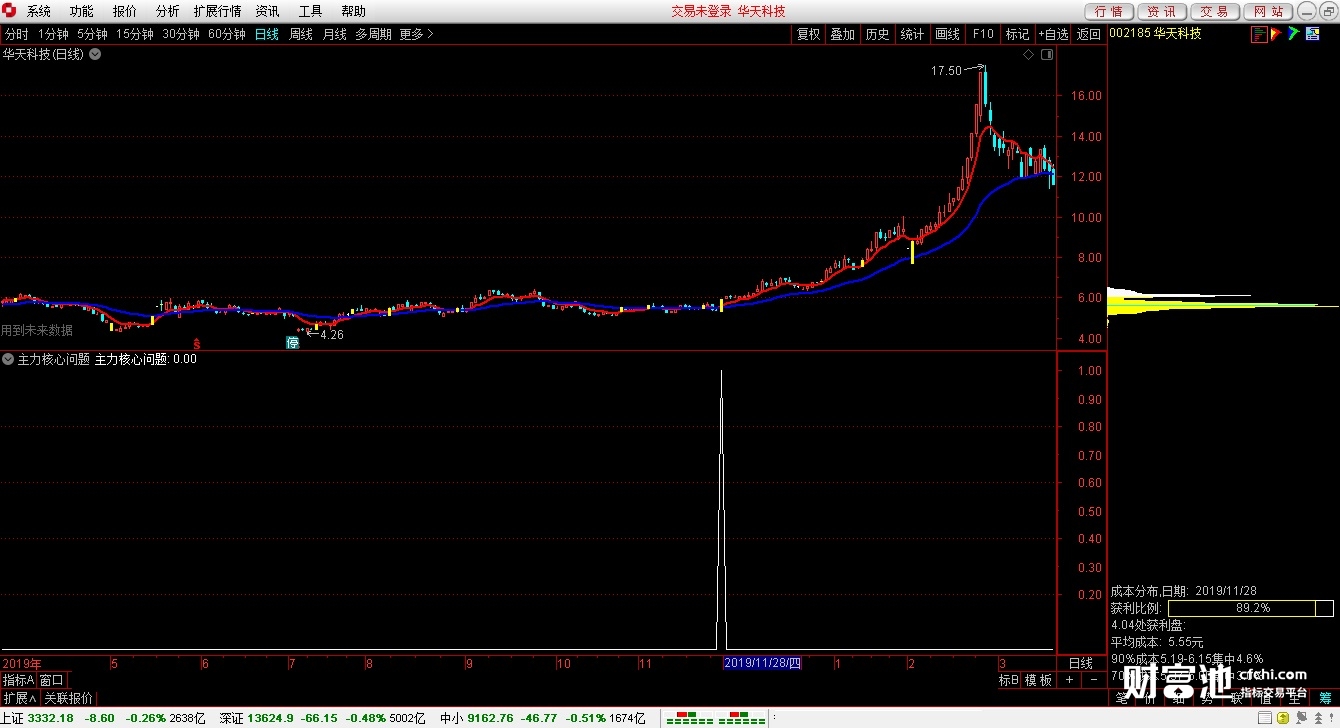1340x728 pixels.
Task: Open the 报价 menu
Action: click(125, 11)
